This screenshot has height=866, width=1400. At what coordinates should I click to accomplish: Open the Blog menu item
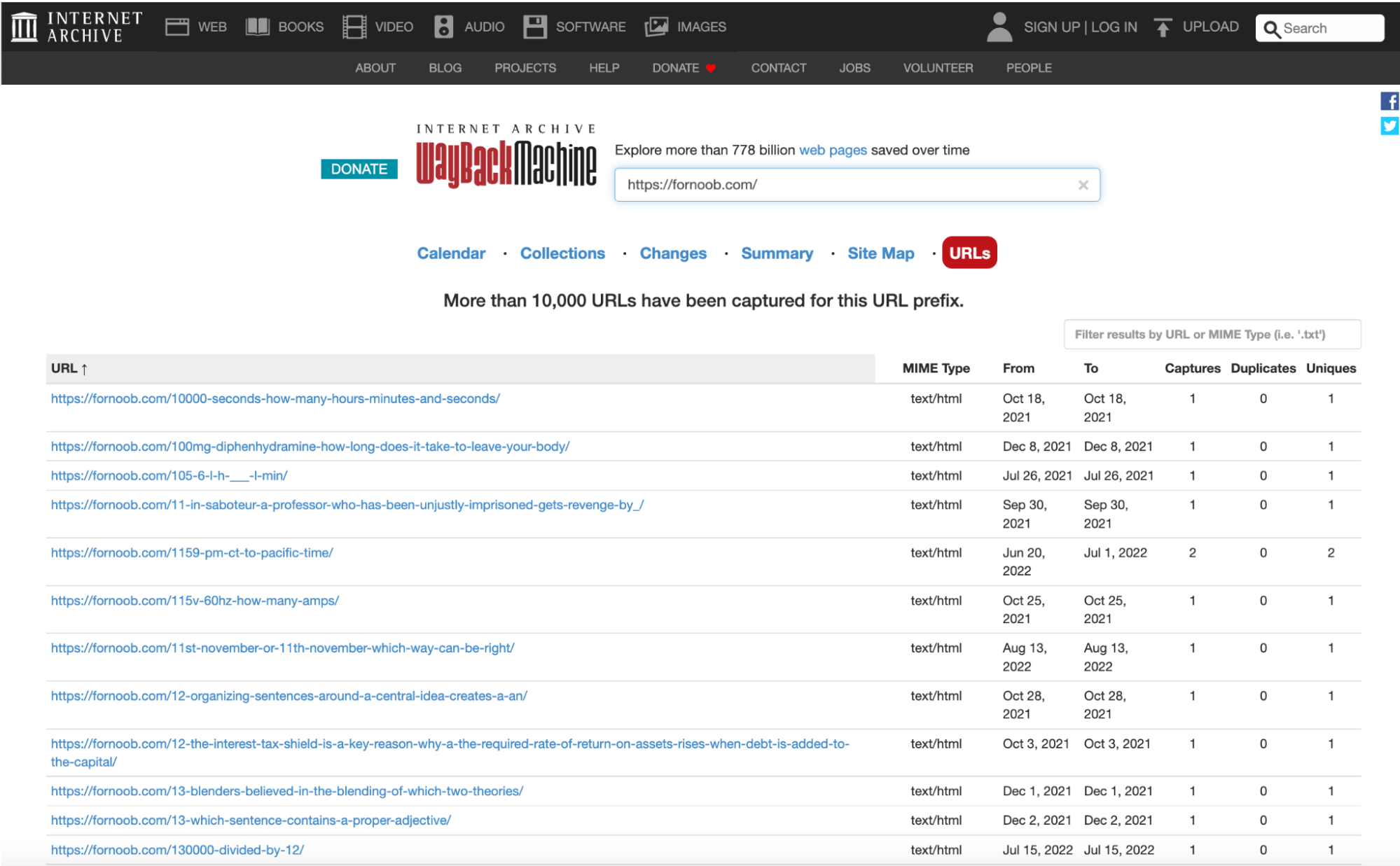click(445, 68)
